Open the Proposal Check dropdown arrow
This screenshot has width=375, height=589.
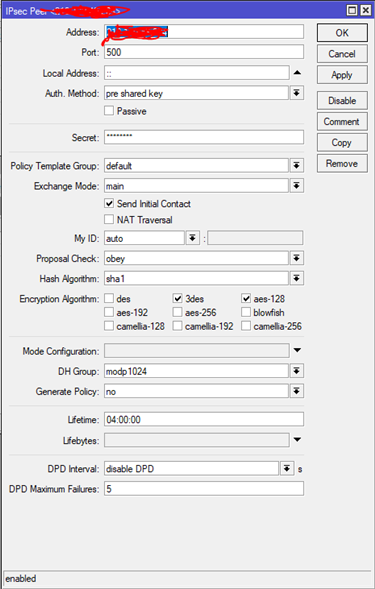pyautogui.click(x=296, y=258)
